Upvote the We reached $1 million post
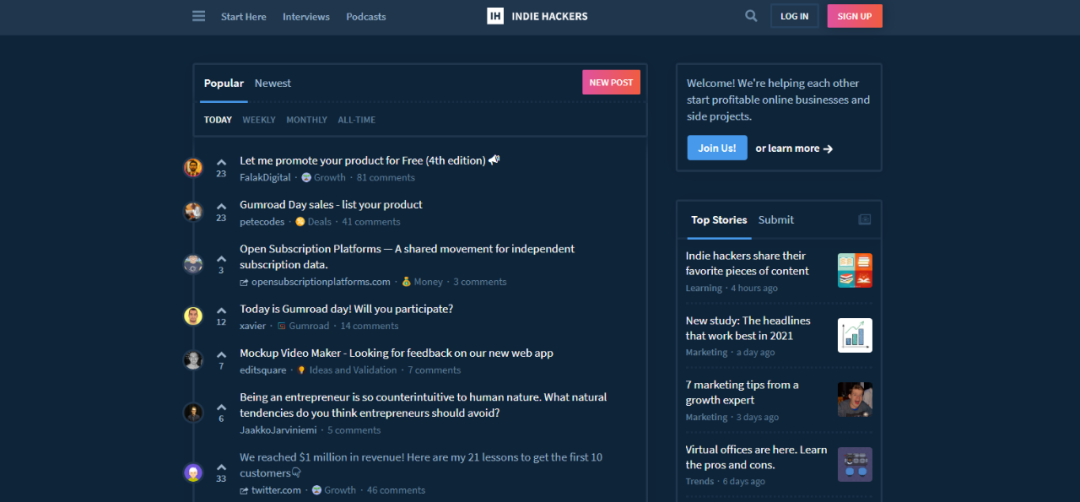The width and height of the screenshot is (1080, 502). [x=221, y=467]
